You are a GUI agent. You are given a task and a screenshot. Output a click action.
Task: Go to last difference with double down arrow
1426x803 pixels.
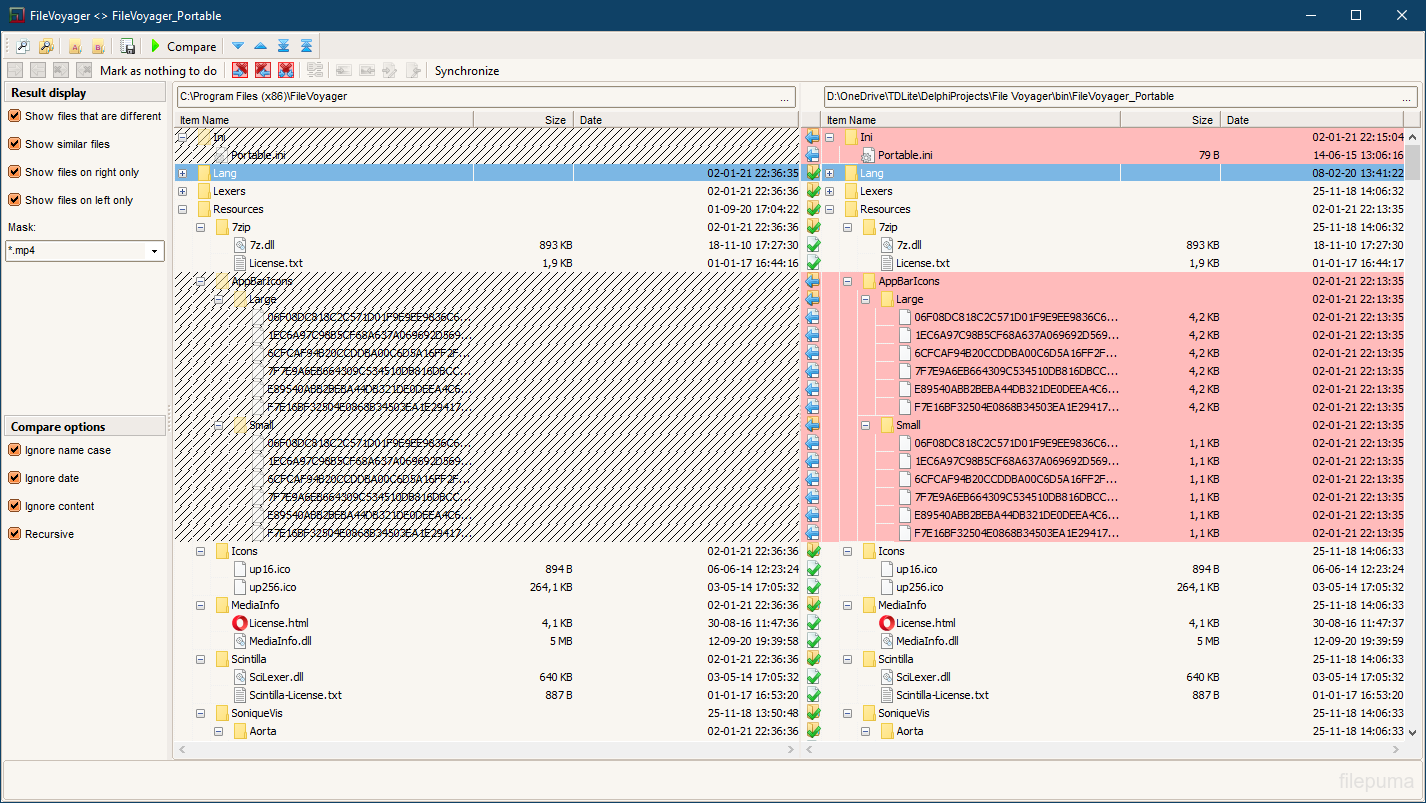283,47
